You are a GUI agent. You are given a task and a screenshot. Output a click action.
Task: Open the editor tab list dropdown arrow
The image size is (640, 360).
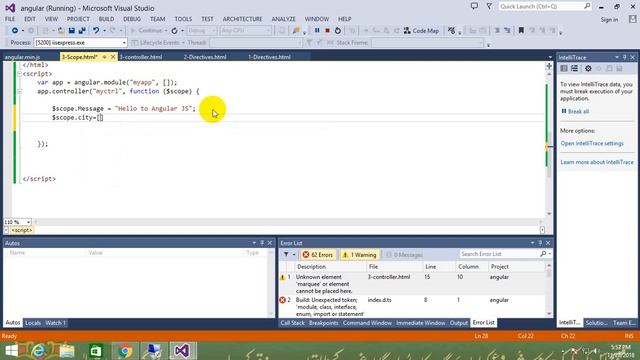click(x=550, y=57)
